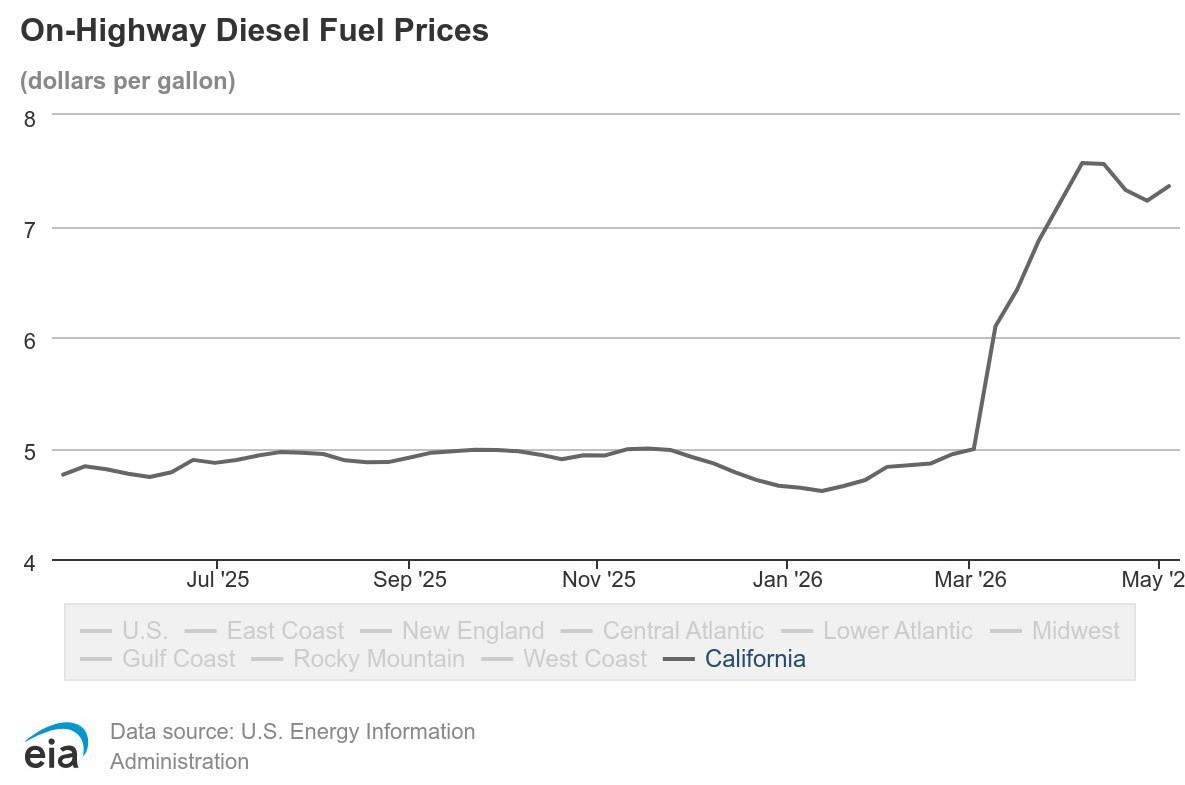Click the peak point of California line
This screenshot has height=785, width=1185.
[1081, 162]
